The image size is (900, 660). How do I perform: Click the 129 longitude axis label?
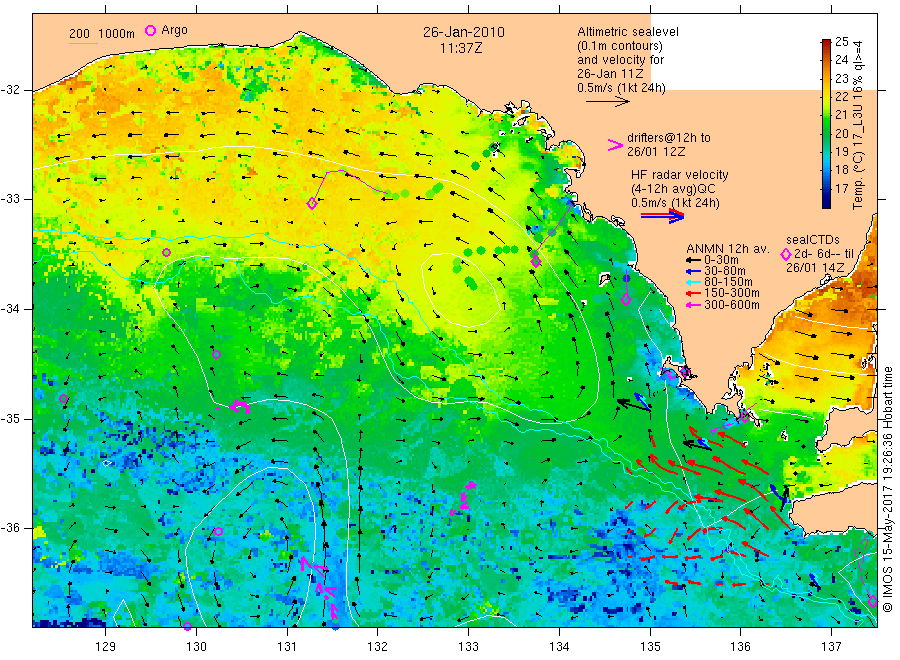pos(106,647)
